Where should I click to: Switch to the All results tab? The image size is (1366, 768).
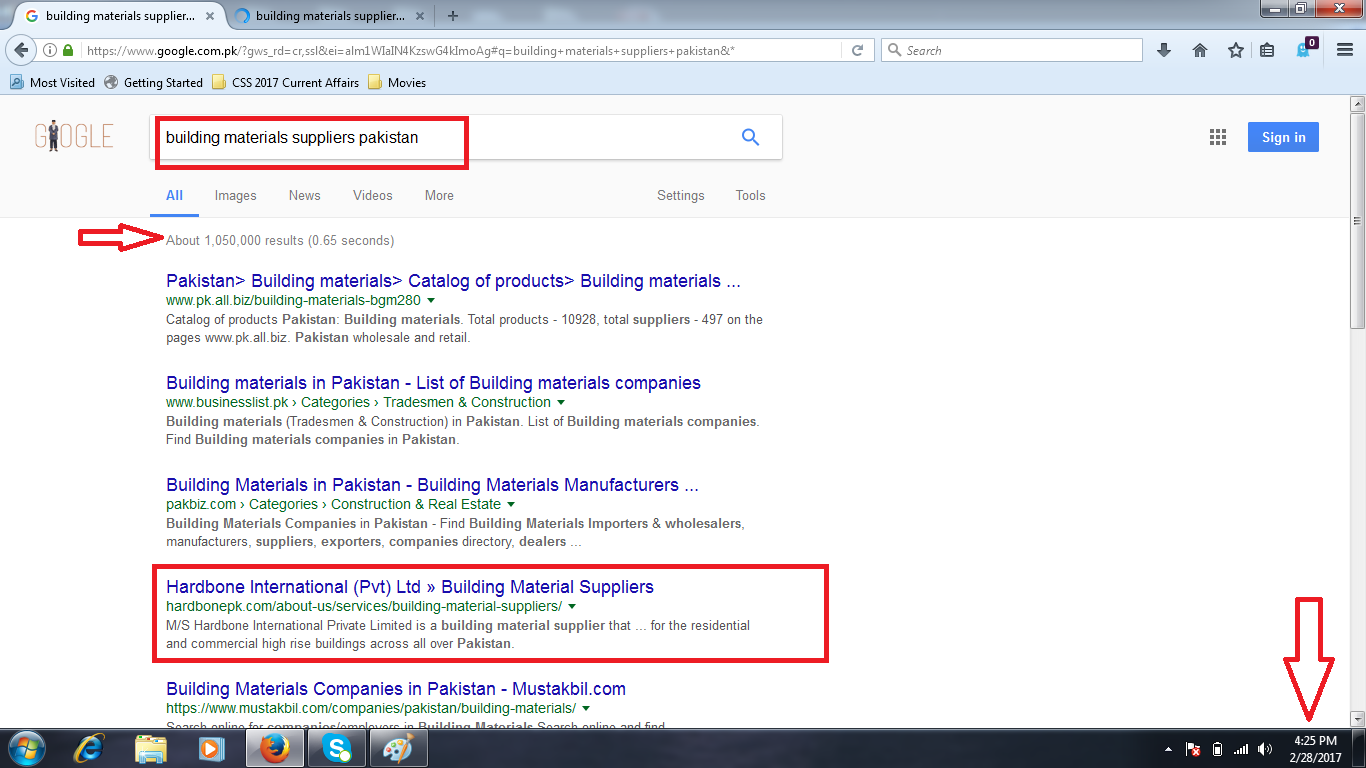[x=174, y=195]
